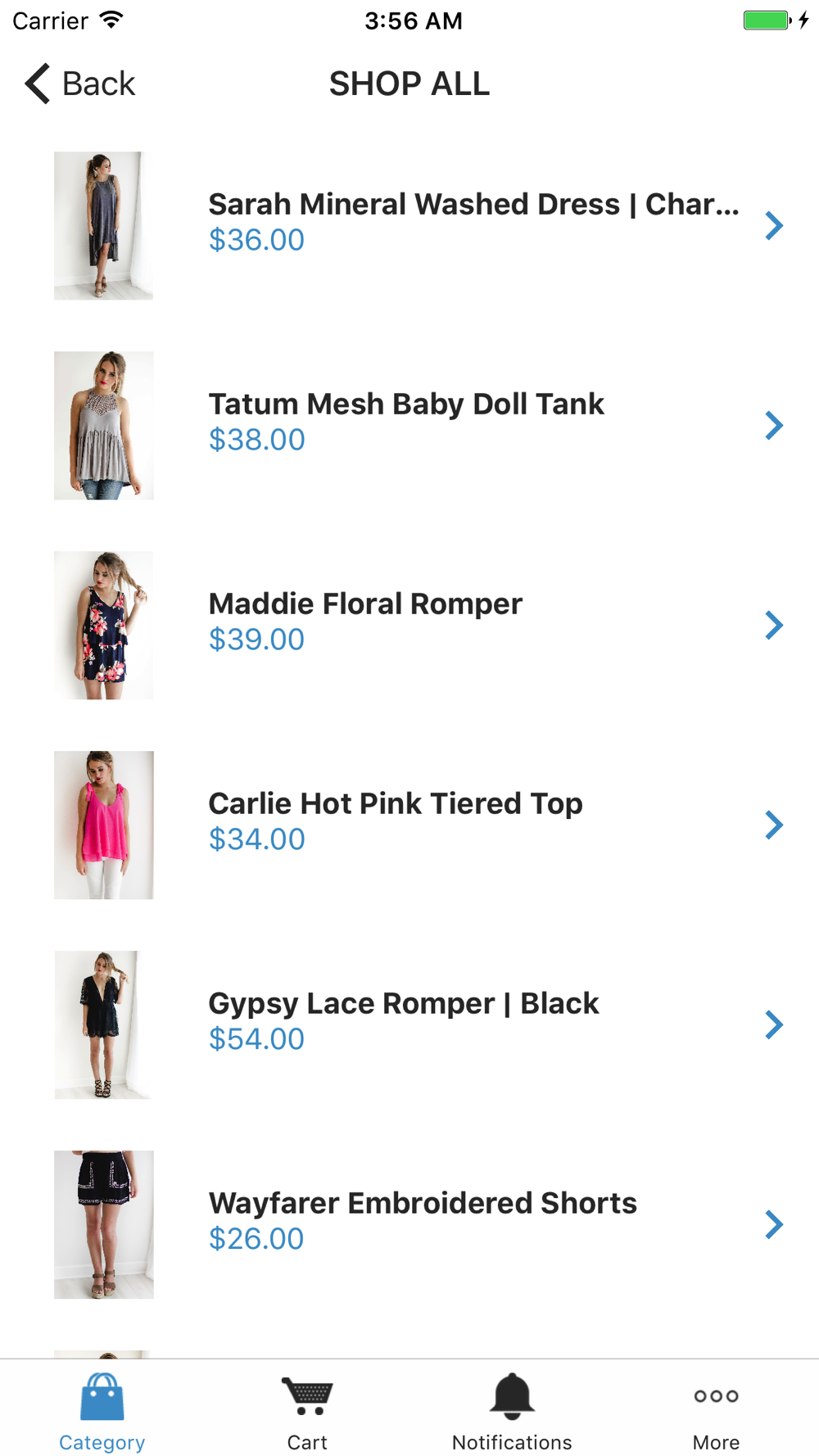Image resolution: width=819 pixels, height=1456 pixels.
Task: Open Maddie Floral Romper chevron arrow
Action: 774,625
